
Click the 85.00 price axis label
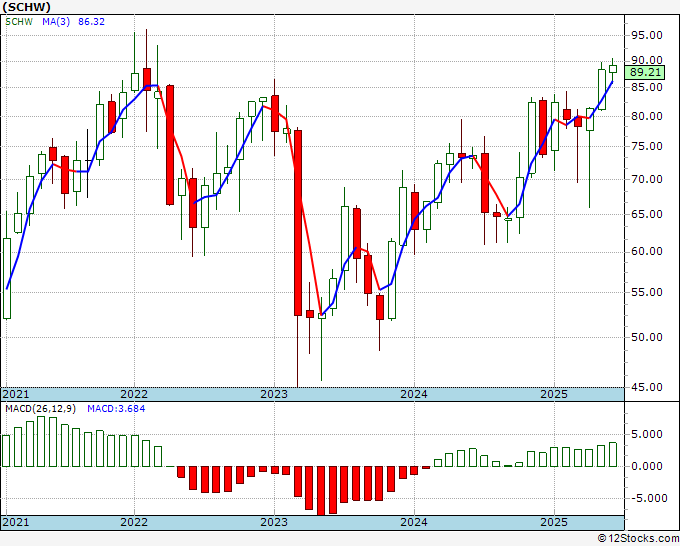click(646, 88)
